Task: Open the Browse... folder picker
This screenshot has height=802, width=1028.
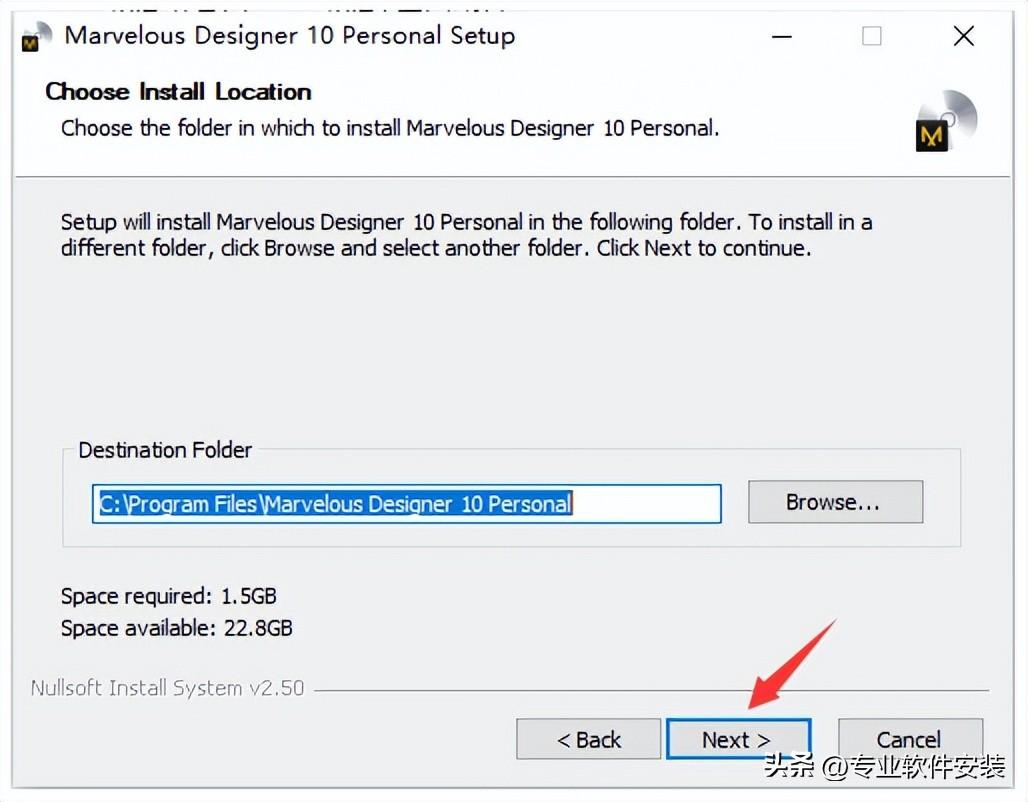Action: point(835,502)
